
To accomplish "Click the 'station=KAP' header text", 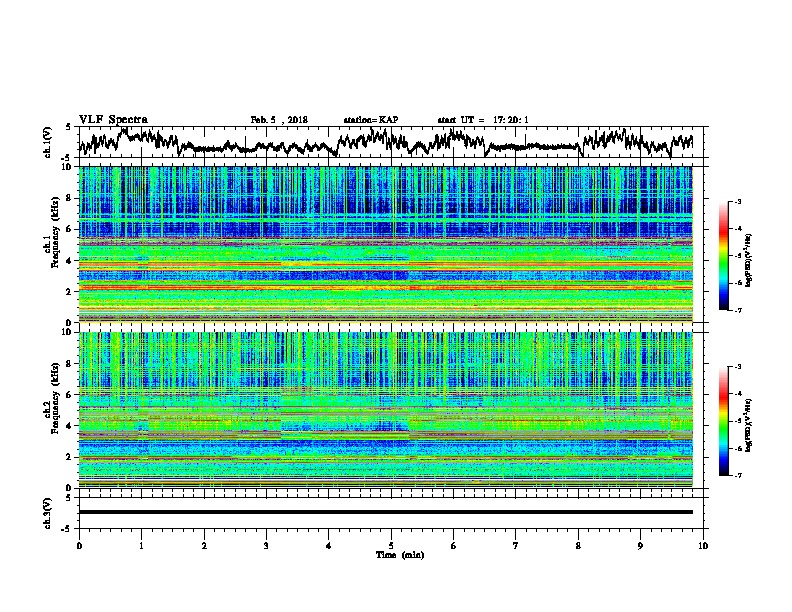I will point(371,120).
